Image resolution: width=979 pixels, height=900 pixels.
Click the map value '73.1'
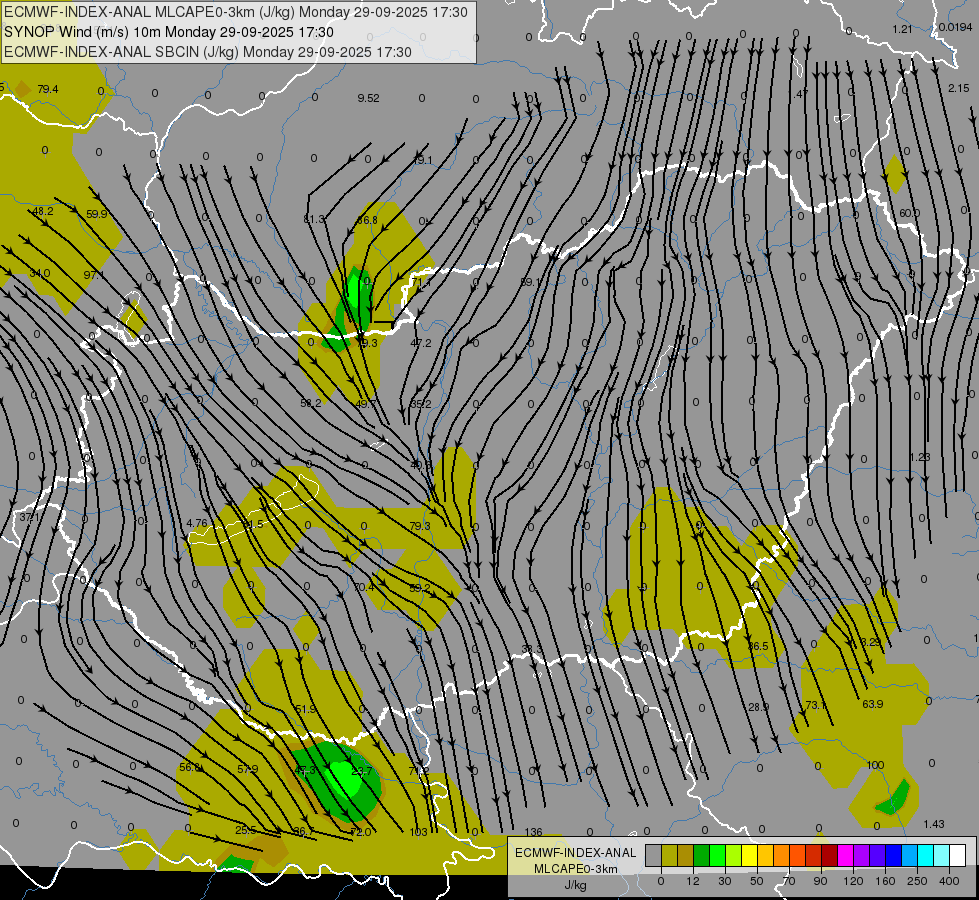pyautogui.click(x=815, y=705)
